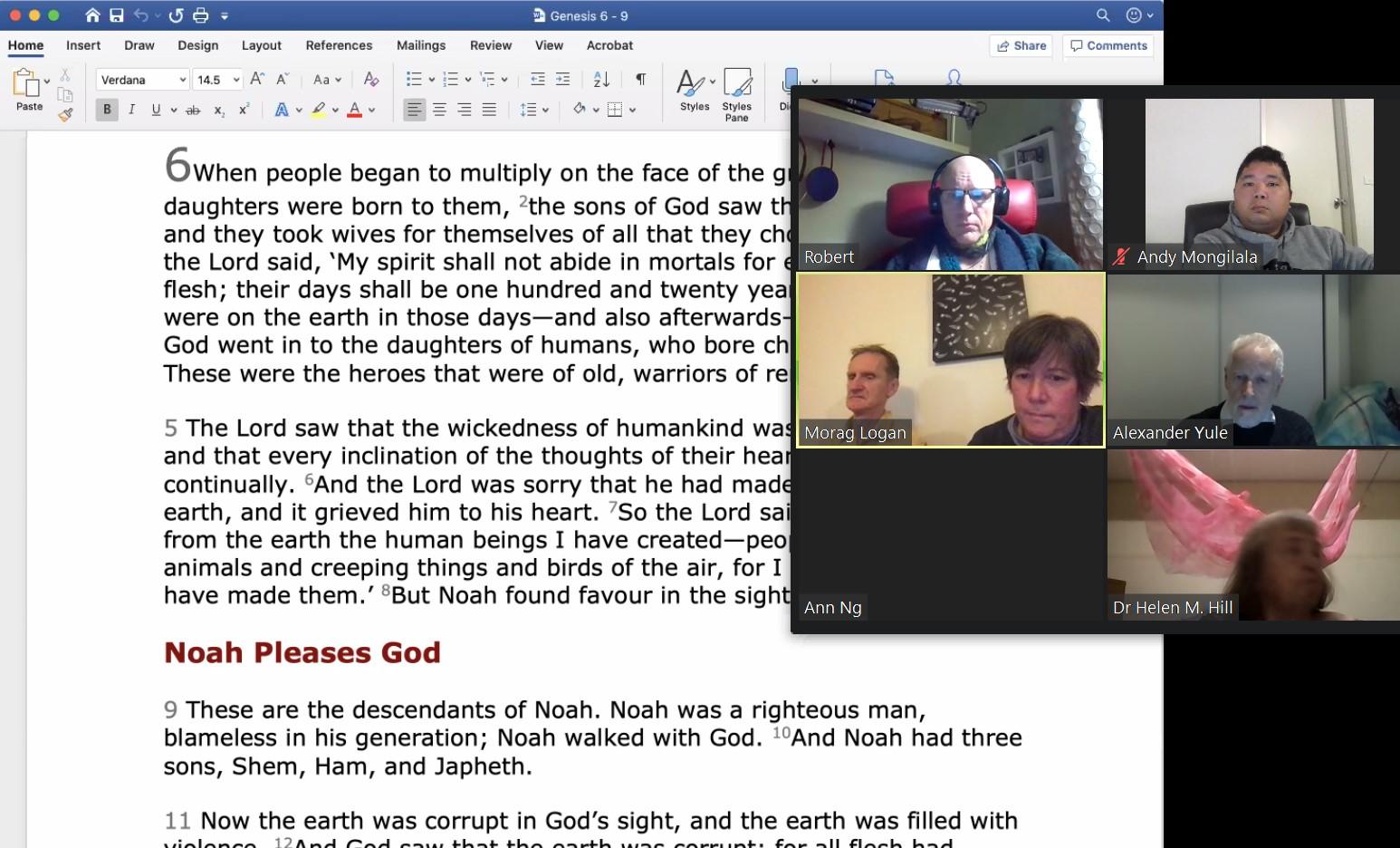Screen dimensions: 1400x848
Task: Insert a bulleted list
Action: pos(415,80)
